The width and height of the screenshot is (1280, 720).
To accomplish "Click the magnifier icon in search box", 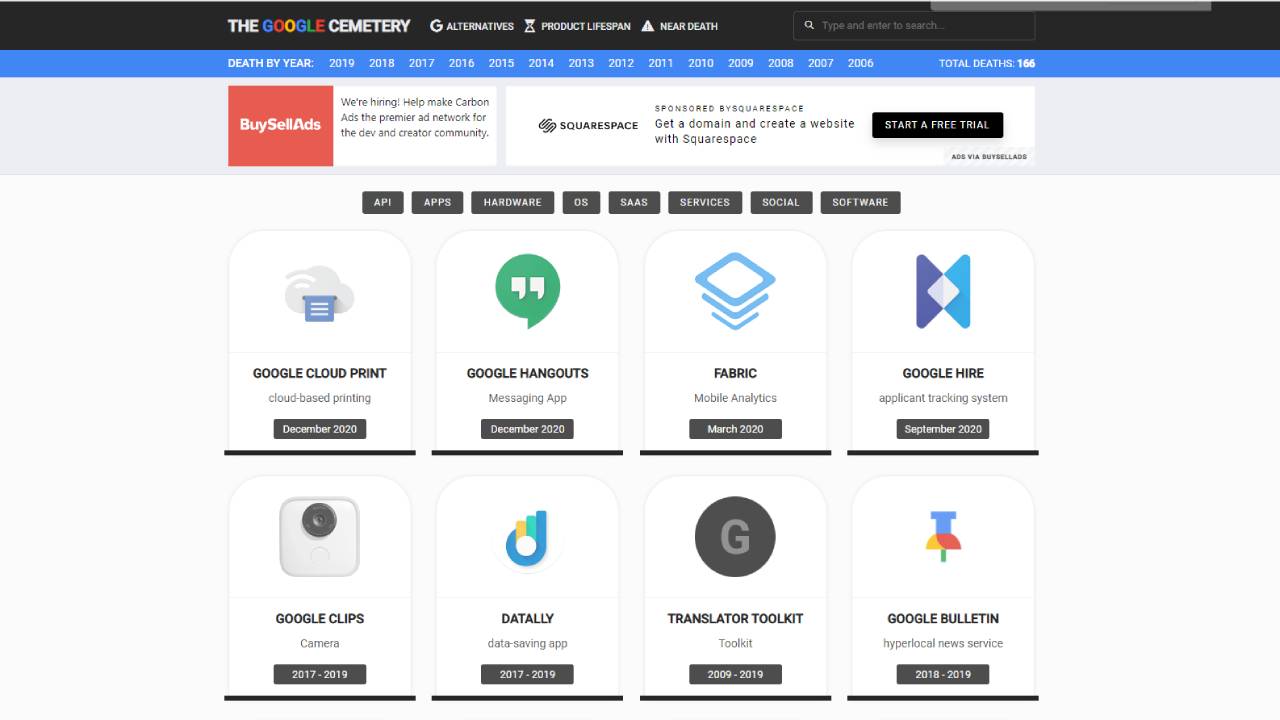I will click(x=809, y=25).
